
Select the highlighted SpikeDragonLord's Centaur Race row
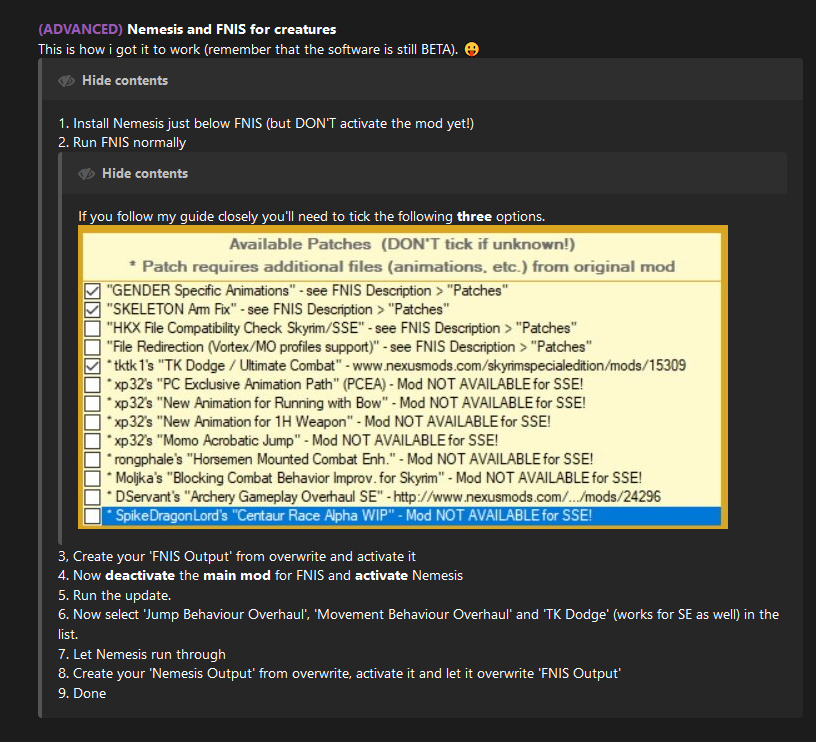coord(411,516)
